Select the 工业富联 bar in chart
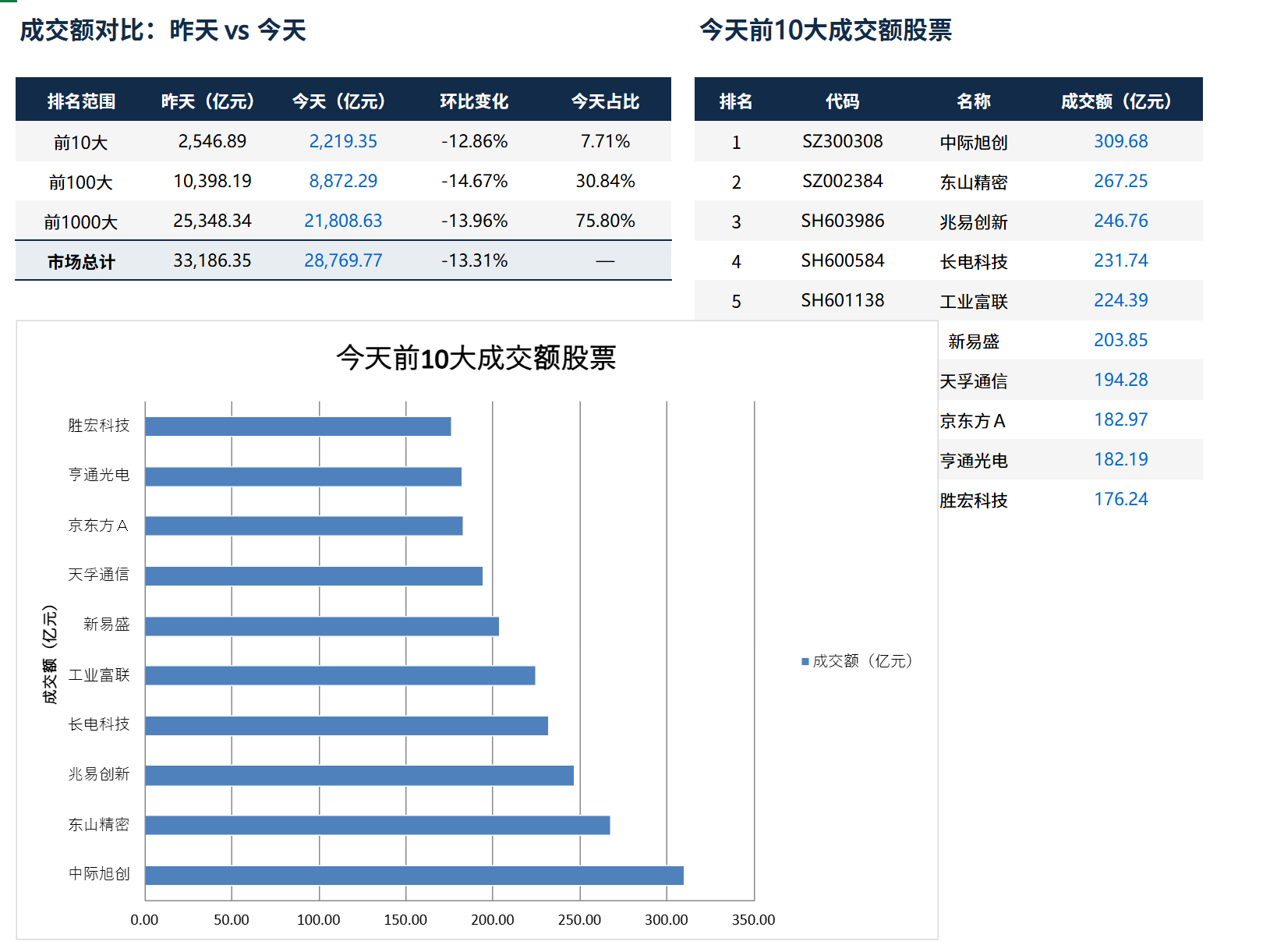The width and height of the screenshot is (1277, 952). (340, 675)
